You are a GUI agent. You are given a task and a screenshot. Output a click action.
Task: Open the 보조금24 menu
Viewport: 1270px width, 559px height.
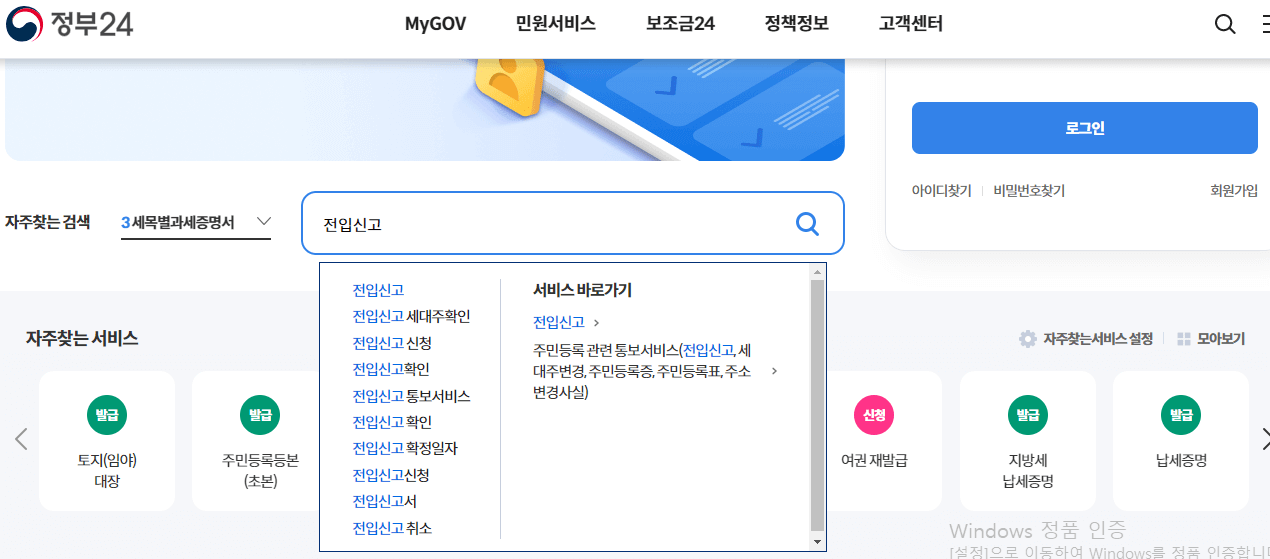pos(680,24)
